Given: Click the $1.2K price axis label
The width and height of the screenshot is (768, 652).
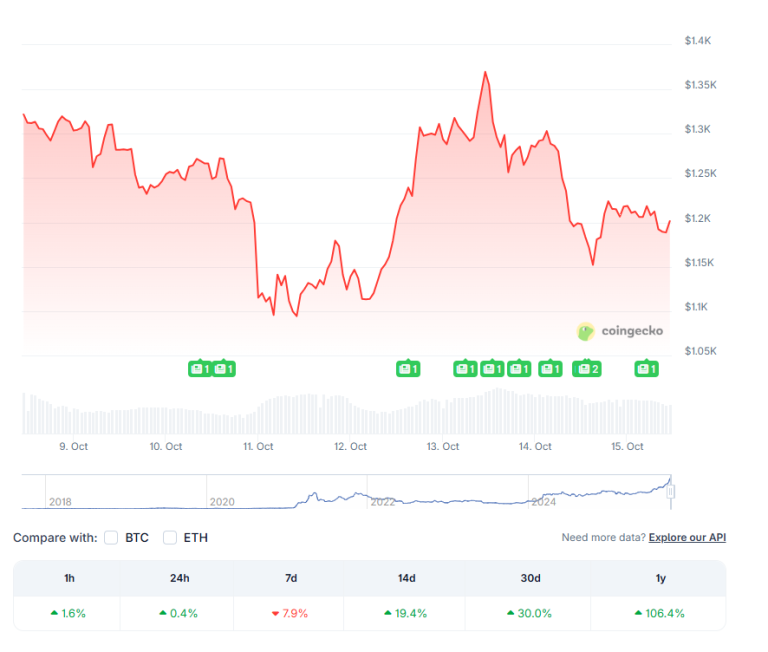Looking at the screenshot, I should (697, 218).
